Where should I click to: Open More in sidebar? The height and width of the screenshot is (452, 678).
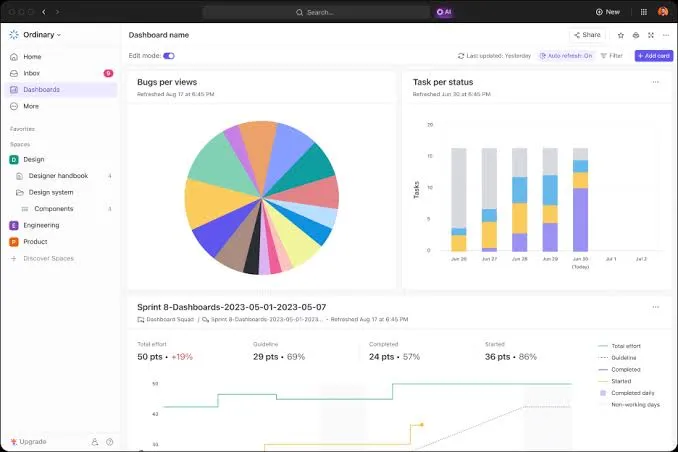pyautogui.click(x=61, y=106)
